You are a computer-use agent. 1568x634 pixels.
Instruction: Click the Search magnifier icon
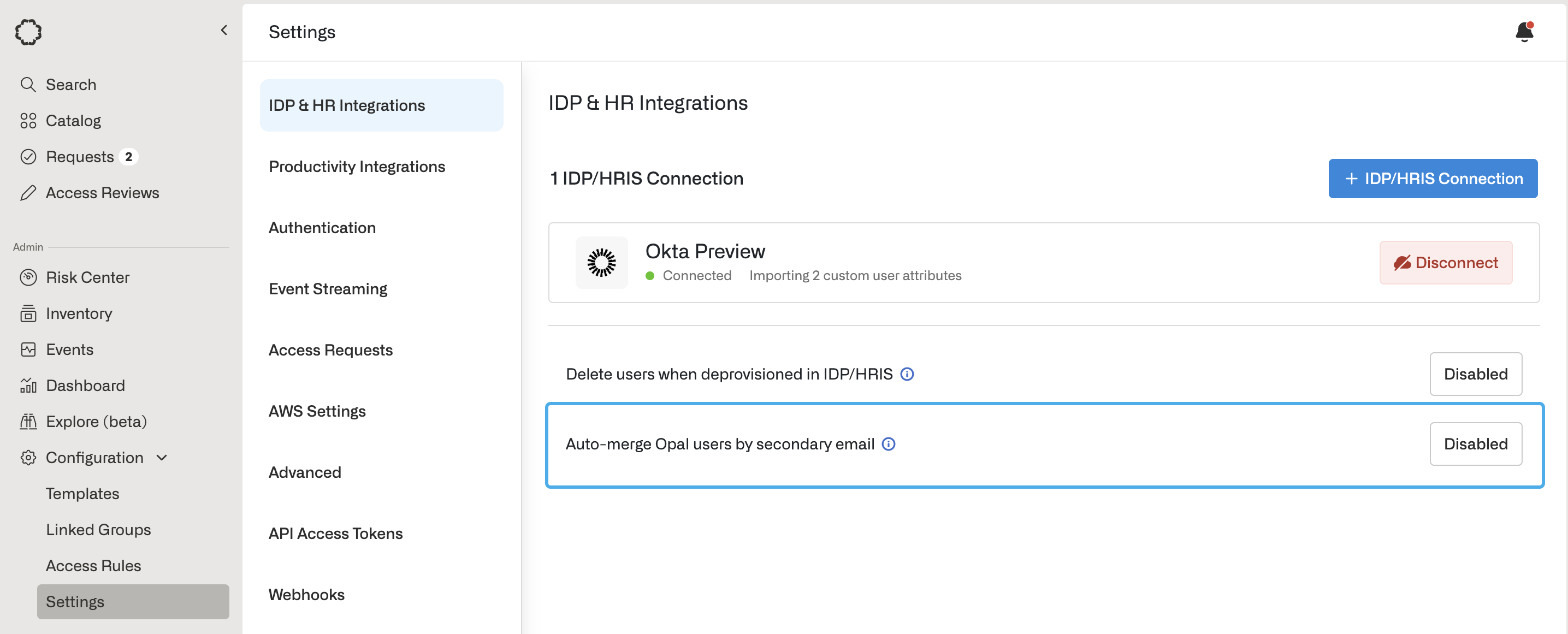(28, 85)
